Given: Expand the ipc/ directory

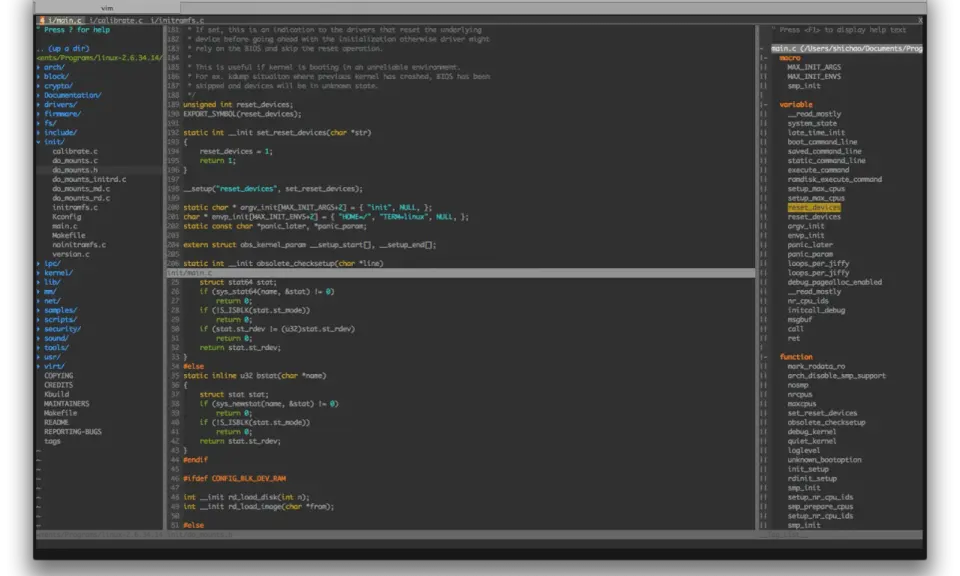Looking at the screenshot, I should click(x=52, y=263).
